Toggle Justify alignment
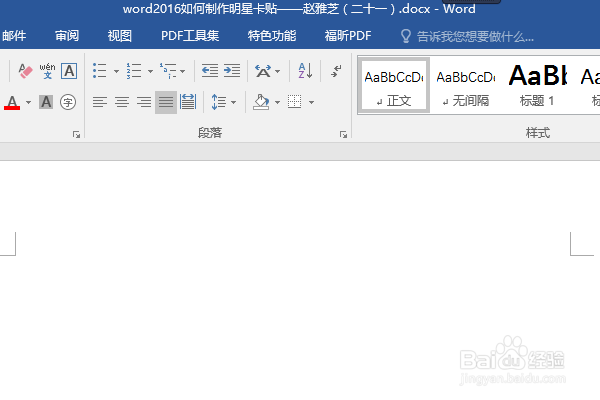 [166, 102]
